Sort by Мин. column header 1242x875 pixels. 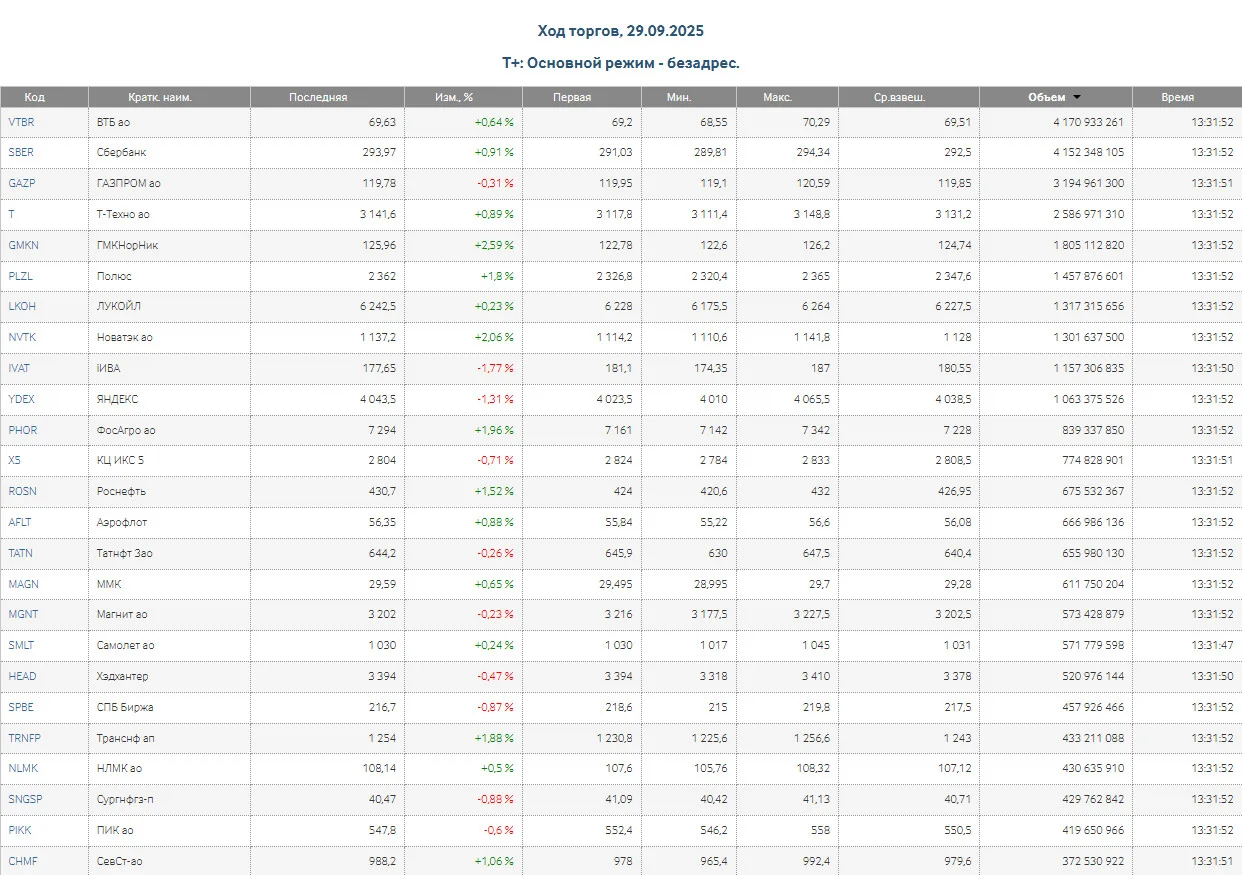point(679,97)
